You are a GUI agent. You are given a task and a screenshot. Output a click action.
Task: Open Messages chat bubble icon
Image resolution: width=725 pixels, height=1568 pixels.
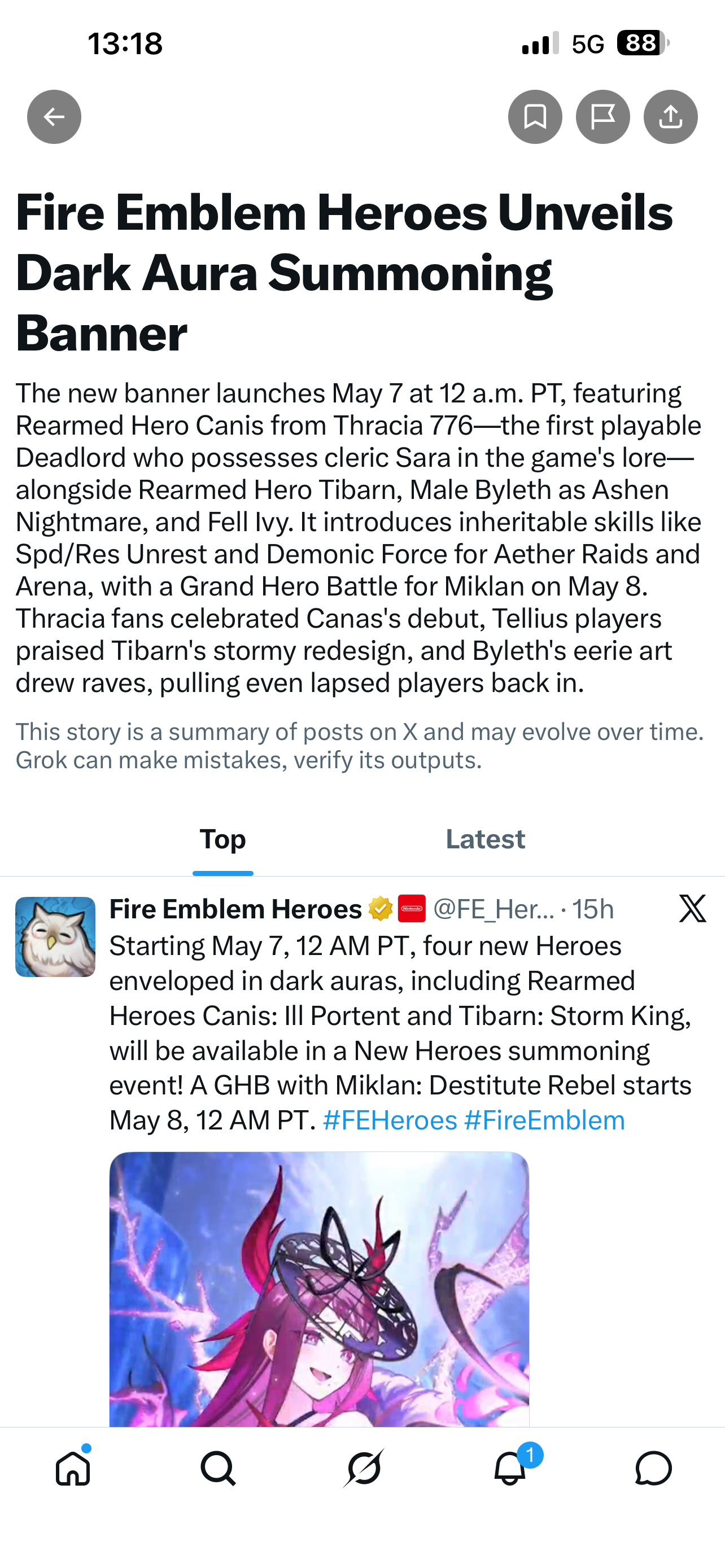(x=653, y=1468)
